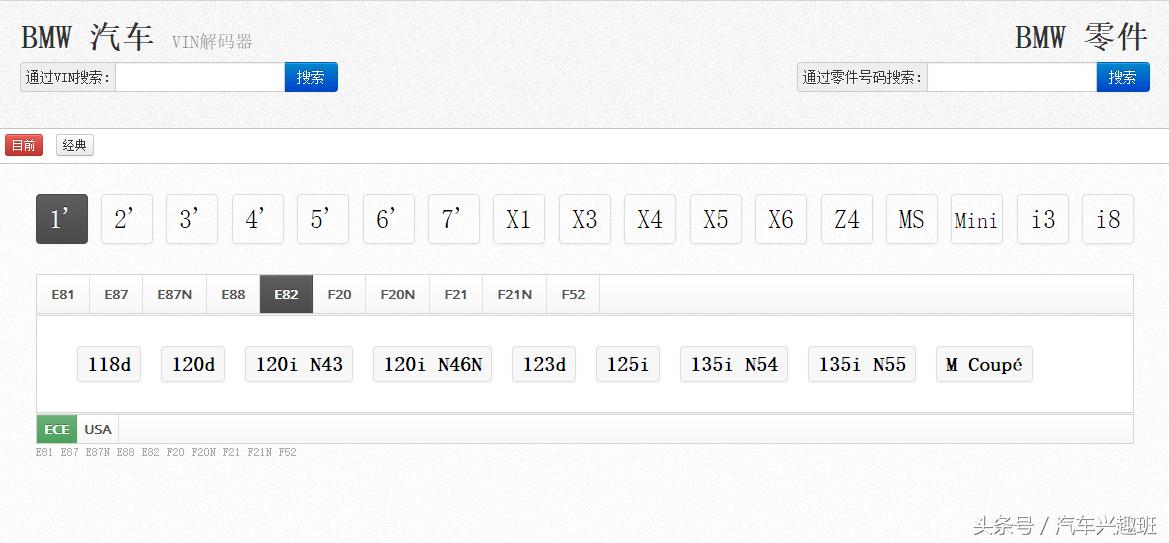This screenshot has width=1169, height=543.
Task: Switch to the F21N tab
Action: pyautogui.click(x=514, y=295)
